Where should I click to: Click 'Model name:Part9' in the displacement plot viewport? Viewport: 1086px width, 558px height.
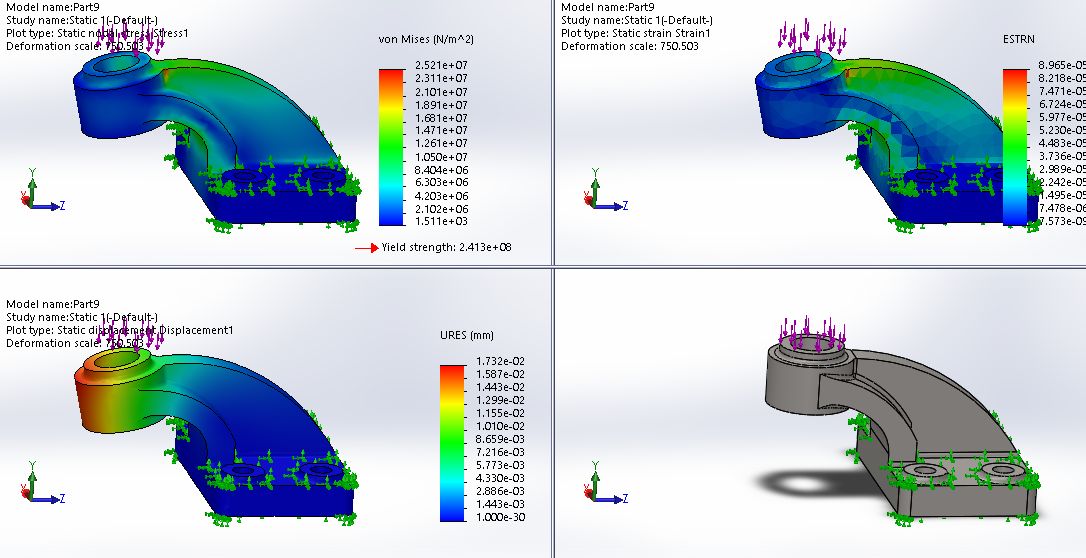(53, 304)
